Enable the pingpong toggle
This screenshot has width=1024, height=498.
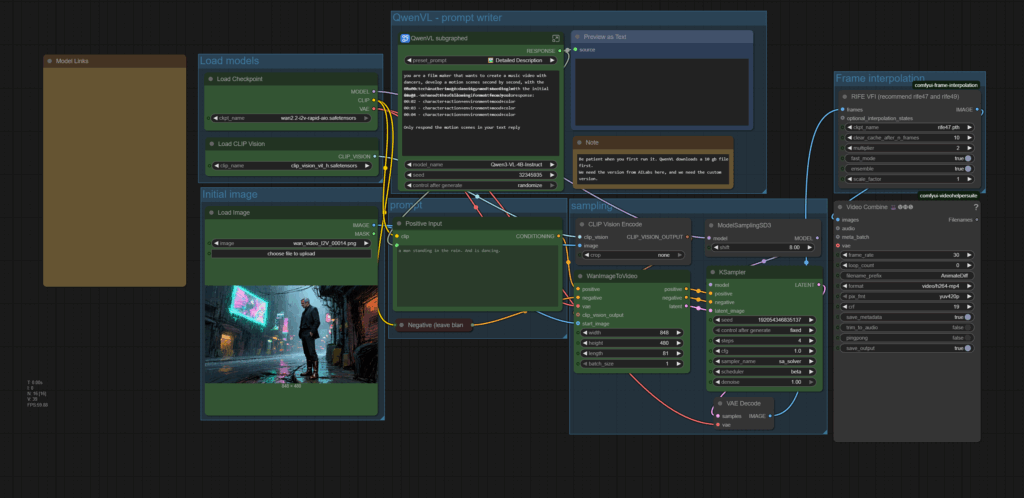(x=968, y=338)
